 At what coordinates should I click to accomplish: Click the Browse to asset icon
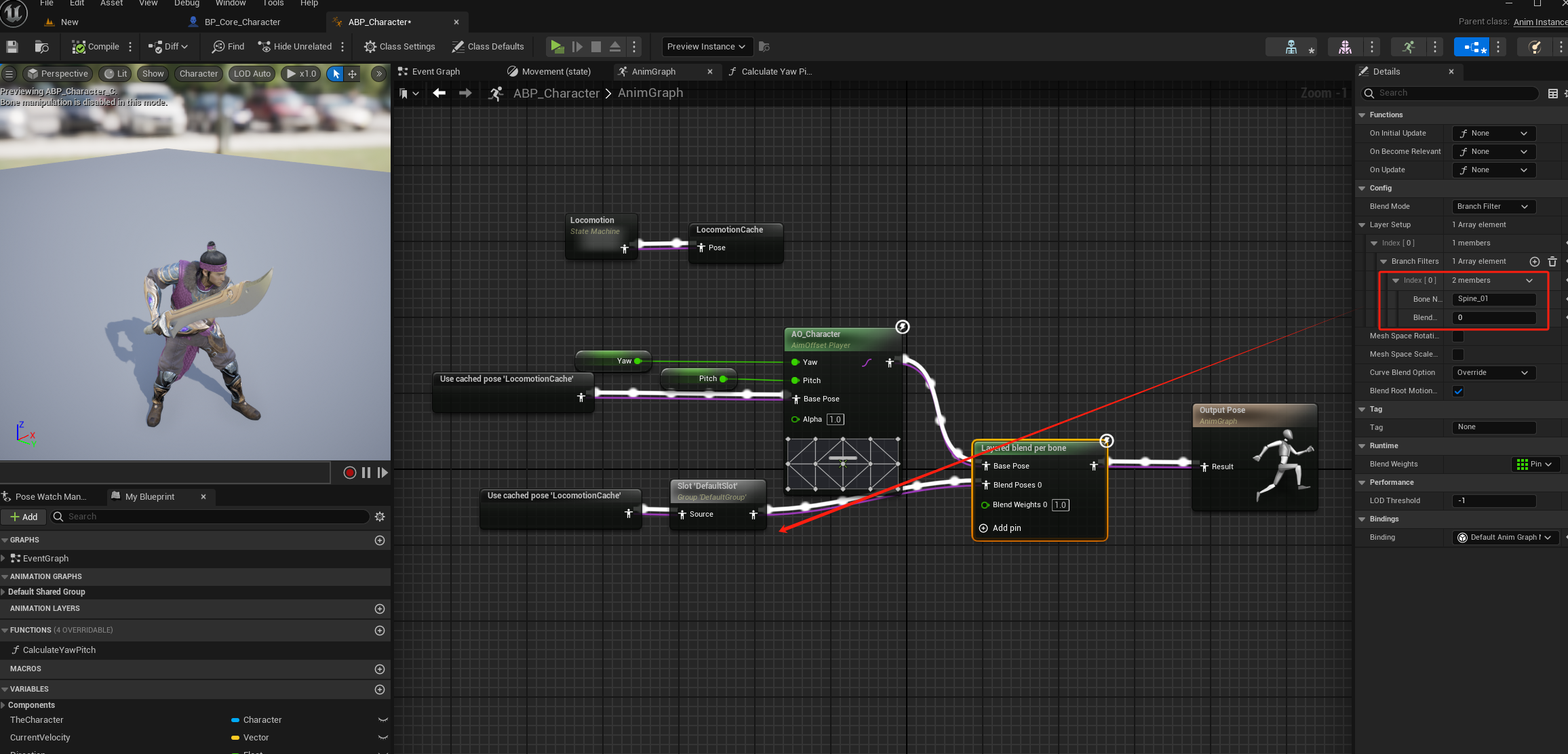(x=42, y=47)
